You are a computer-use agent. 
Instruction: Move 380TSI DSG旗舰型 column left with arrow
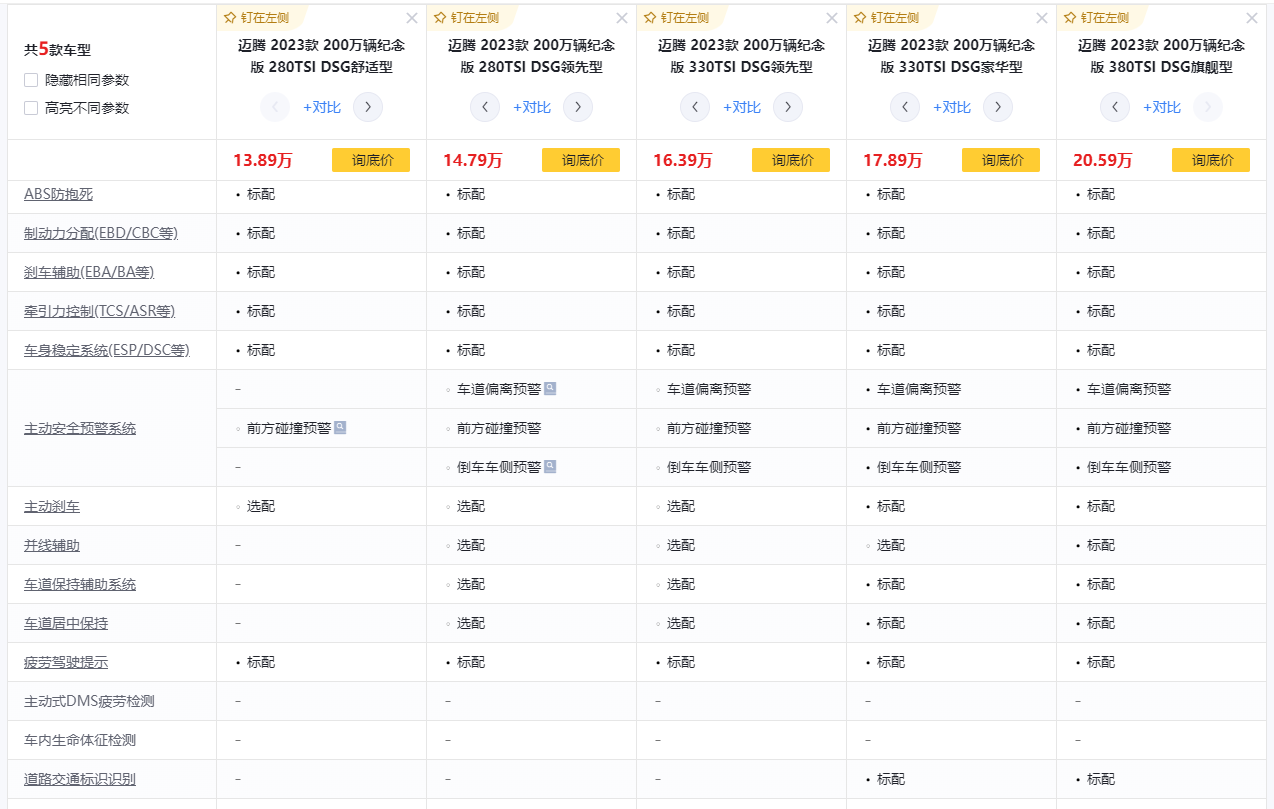(1115, 107)
